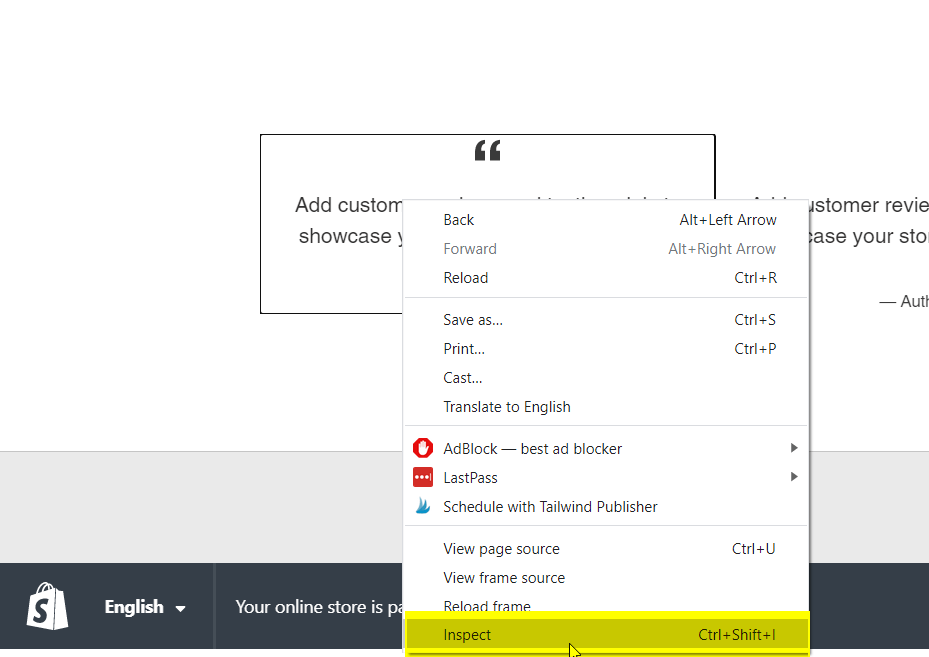Screen dimensions: 929x657
Task: Click Save as… menu entry
Action: [x=473, y=320]
